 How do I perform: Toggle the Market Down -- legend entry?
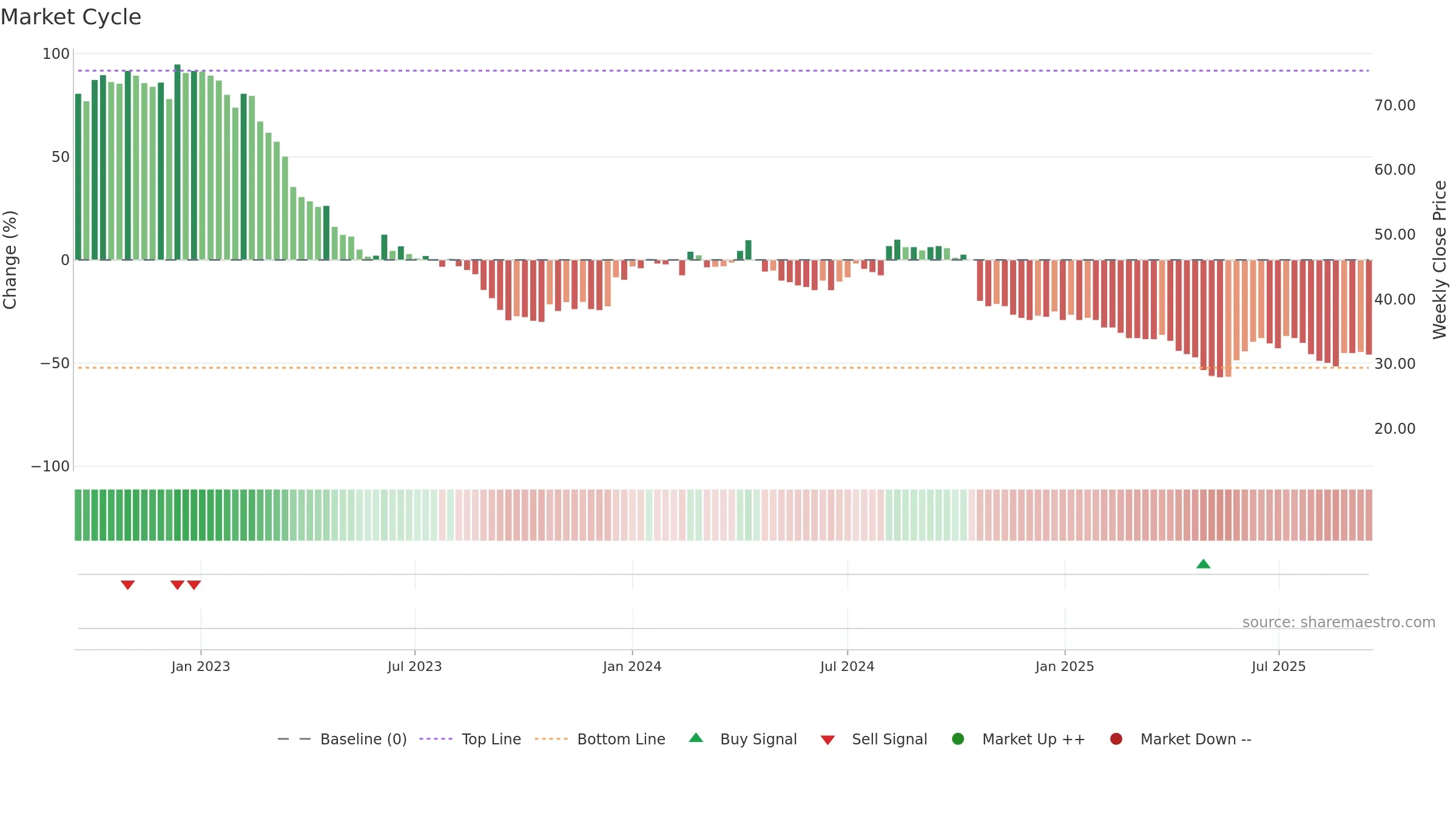pyautogui.click(x=1181, y=739)
